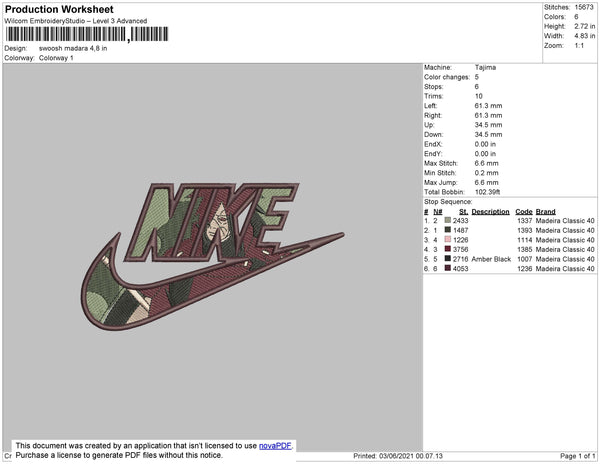Click the Production Worksheet heading
The height and width of the screenshot is (464, 600).
pyautogui.click(x=59, y=10)
